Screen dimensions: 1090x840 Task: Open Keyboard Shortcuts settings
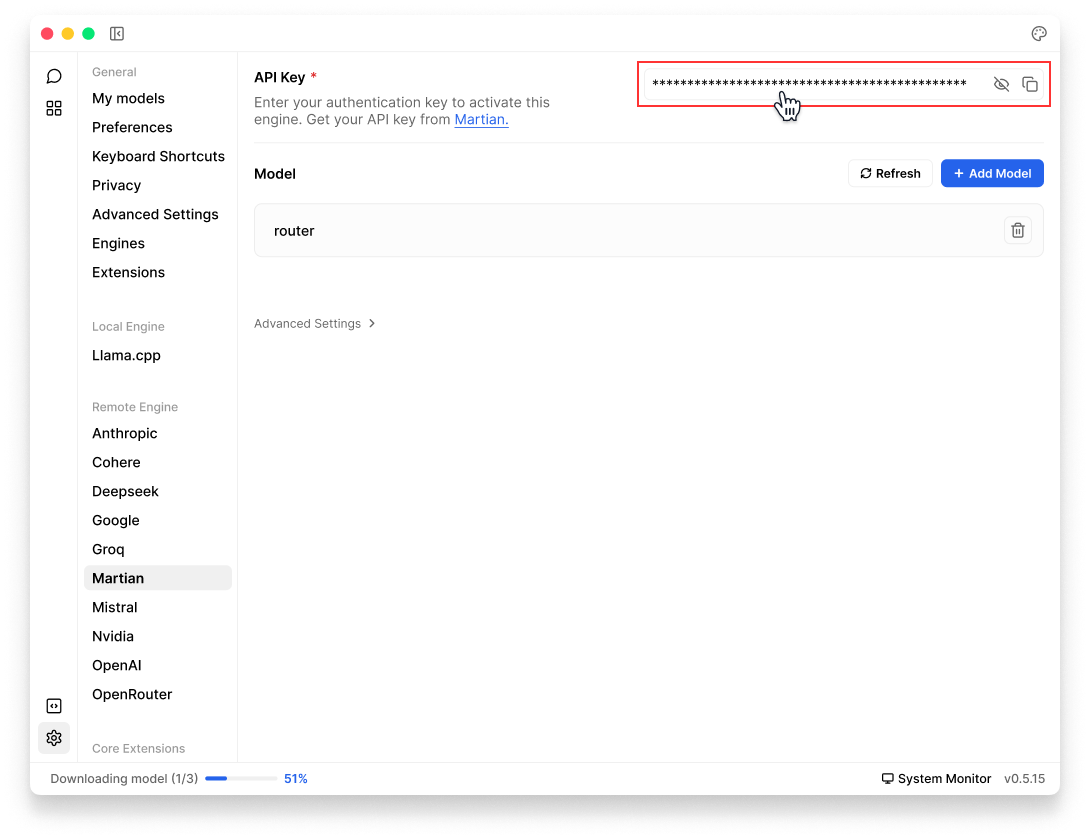[x=158, y=156]
